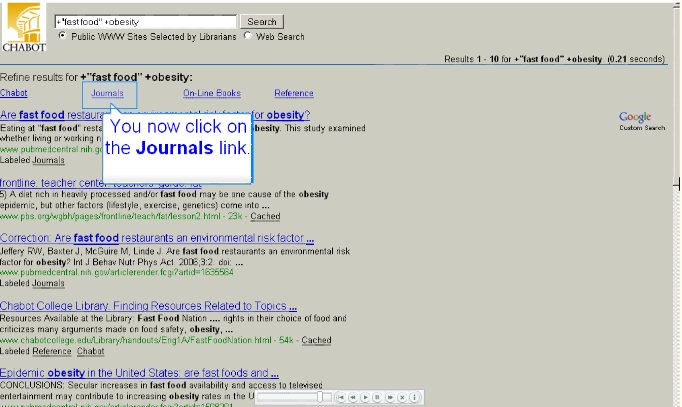
Task: Click the vertical scrollbar on the right
Action: [678, 204]
